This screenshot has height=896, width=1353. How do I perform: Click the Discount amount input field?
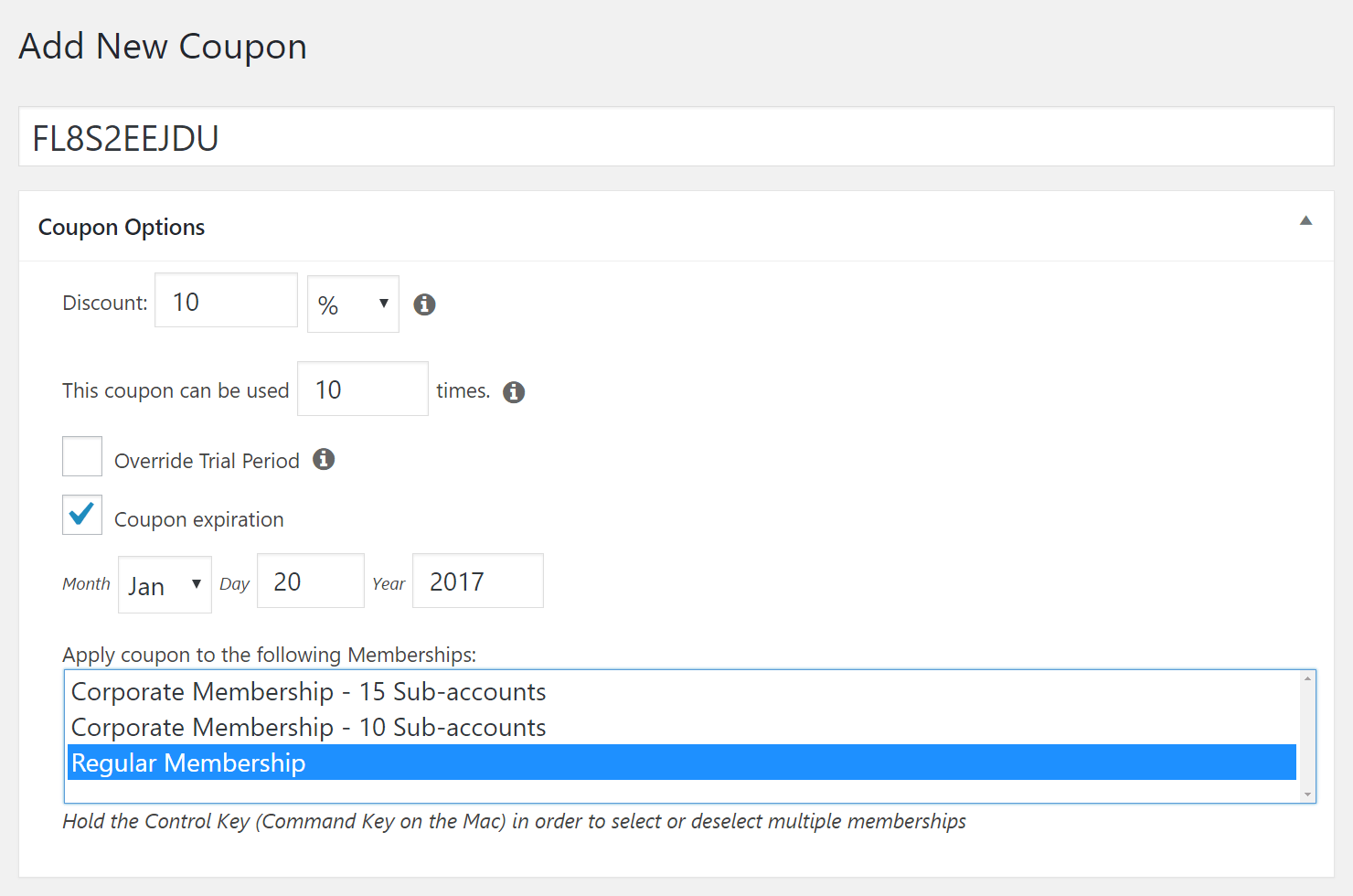pyautogui.click(x=226, y=300)
